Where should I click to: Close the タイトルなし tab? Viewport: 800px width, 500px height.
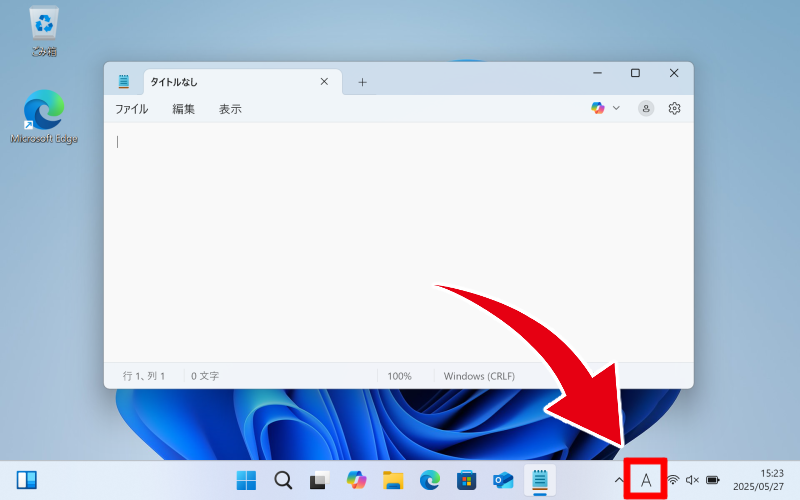click(324, 82)
